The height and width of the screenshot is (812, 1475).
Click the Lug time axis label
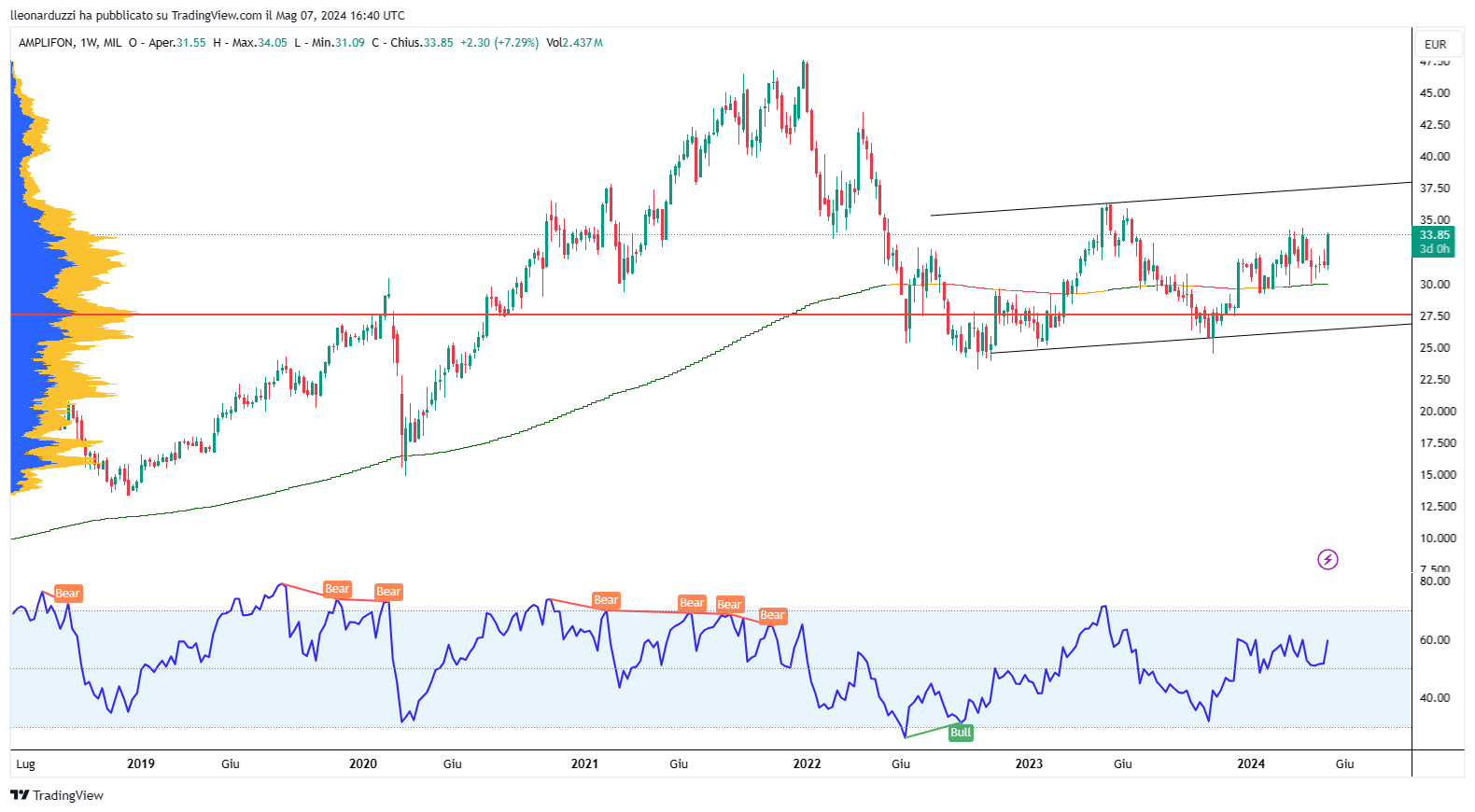[x=26, y=764]
